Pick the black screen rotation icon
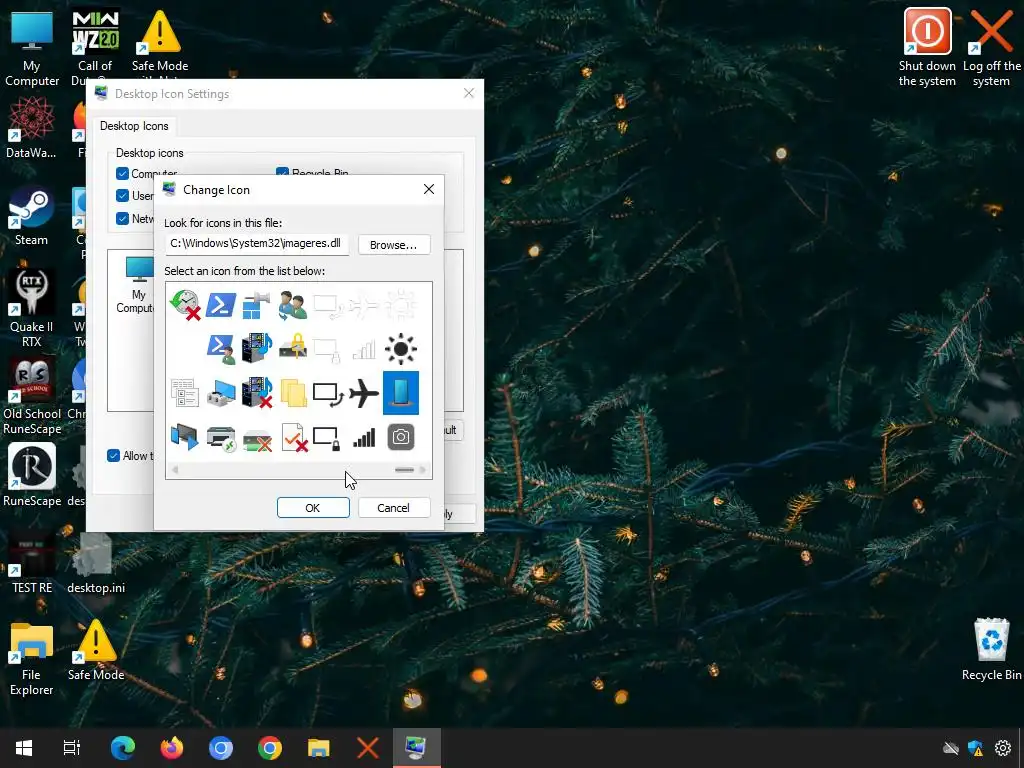The height and width of the screenshot is (768, 1024). (328, 394)
